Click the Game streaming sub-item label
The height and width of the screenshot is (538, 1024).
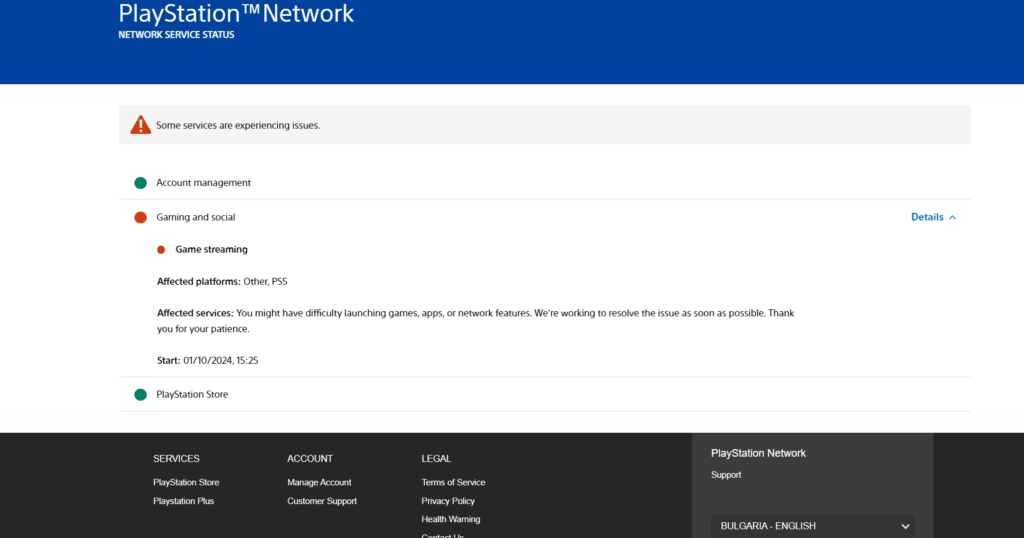tap(212, 249)
